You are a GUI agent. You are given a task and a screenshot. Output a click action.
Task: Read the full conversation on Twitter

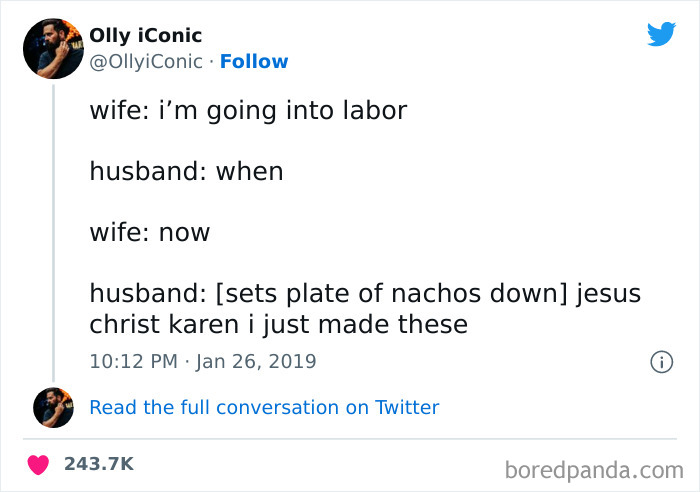tap(264, 407)
